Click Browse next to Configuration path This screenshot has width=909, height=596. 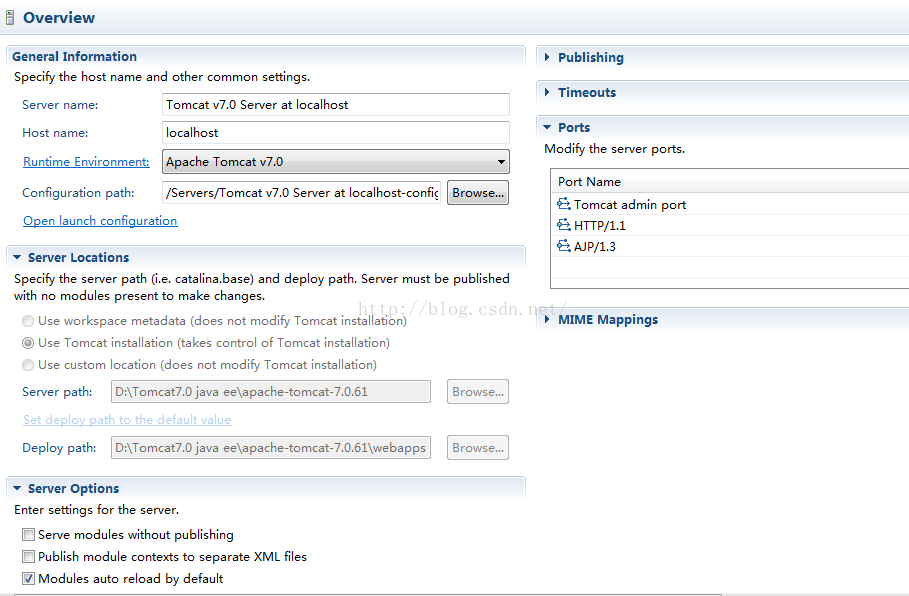[478, 192]
